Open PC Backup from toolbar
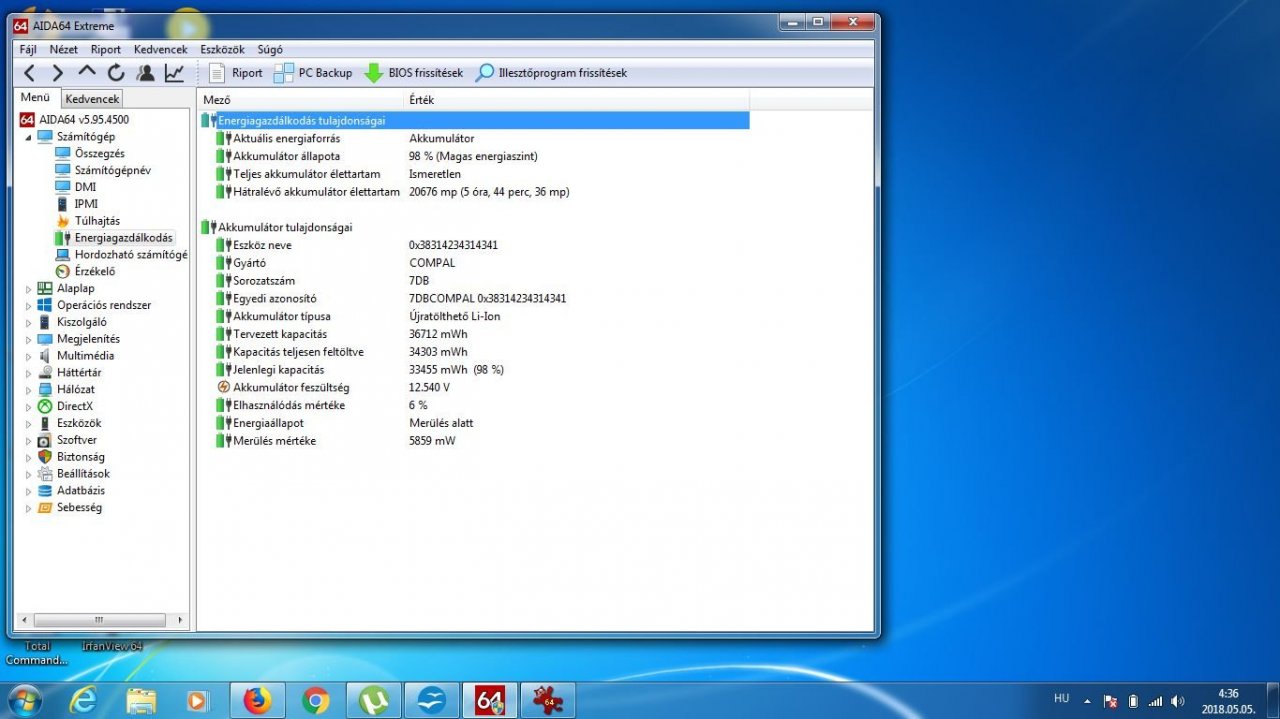The width and height of the screenshot is (1280, 719). click(x=313, y=73)
